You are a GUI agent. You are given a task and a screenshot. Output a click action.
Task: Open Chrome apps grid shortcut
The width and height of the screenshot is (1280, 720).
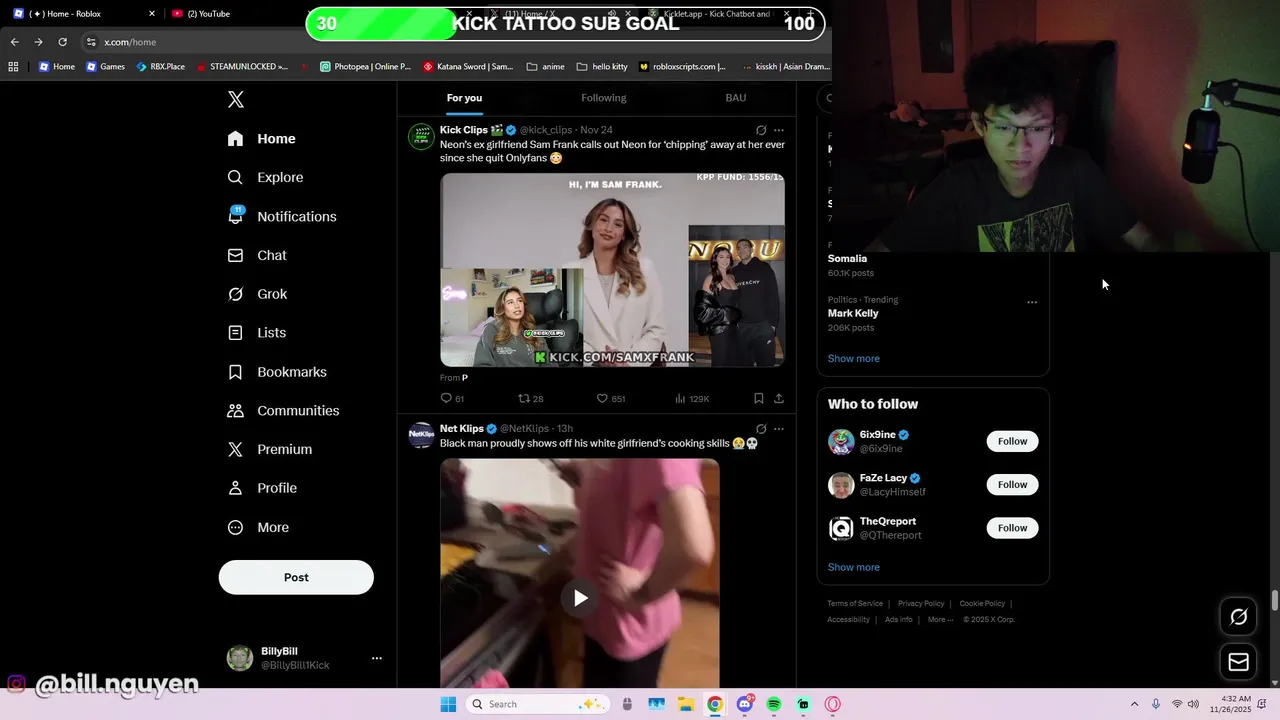pyautogui.click(x=13, y=67)
